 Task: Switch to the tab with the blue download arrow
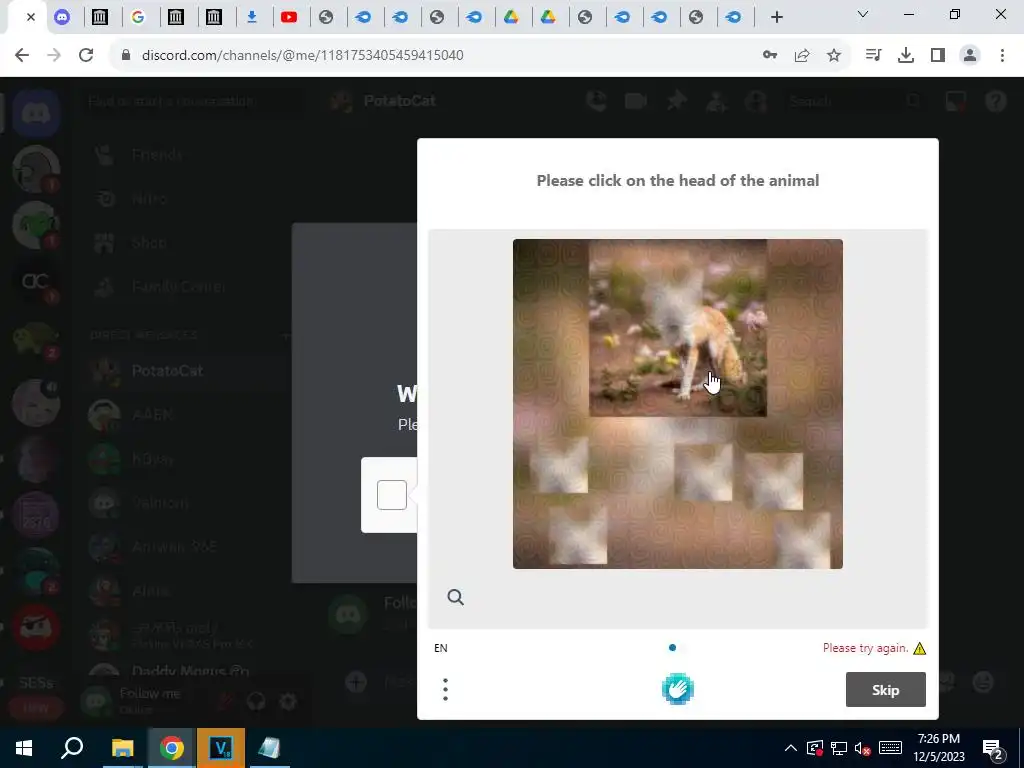(251, 17)
